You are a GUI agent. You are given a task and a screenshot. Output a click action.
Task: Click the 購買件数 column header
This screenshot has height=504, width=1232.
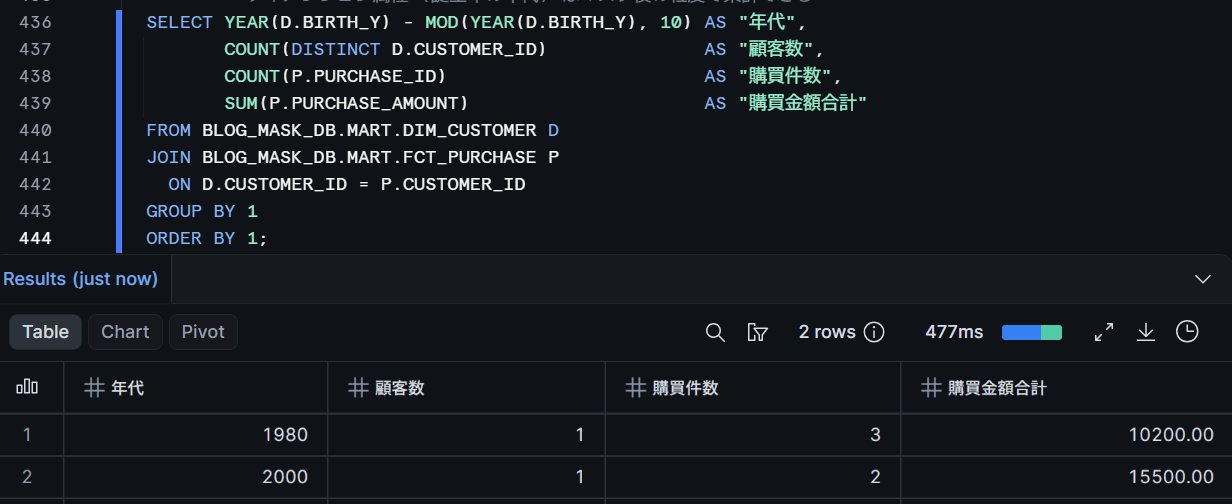click(752, 388)
